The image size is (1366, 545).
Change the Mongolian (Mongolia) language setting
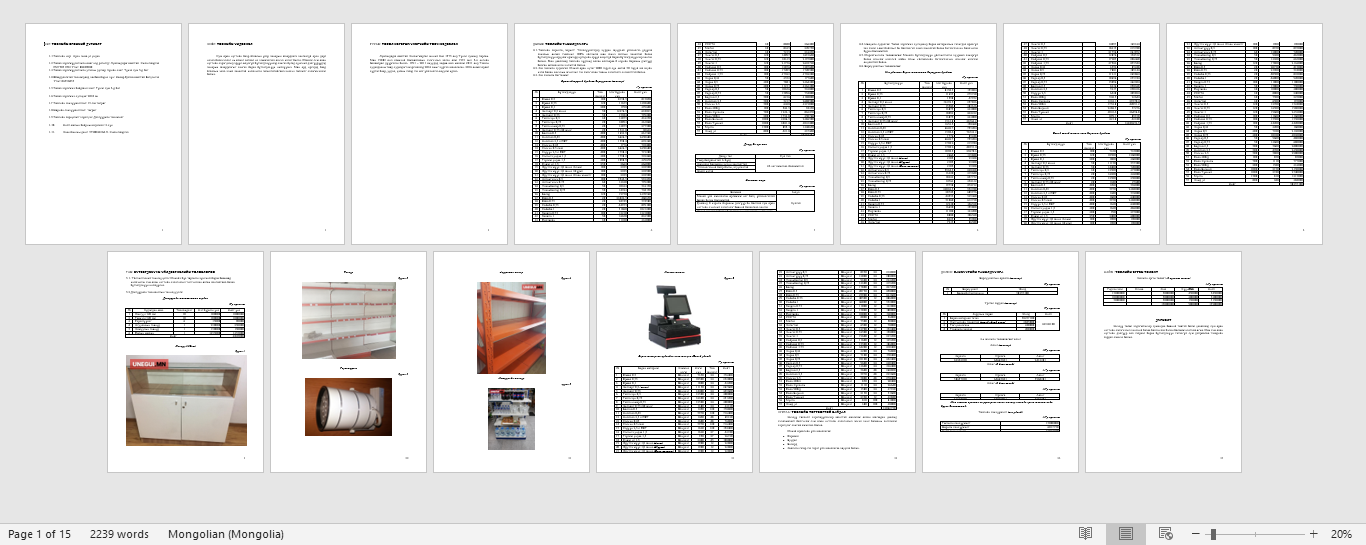coord(225,534)
